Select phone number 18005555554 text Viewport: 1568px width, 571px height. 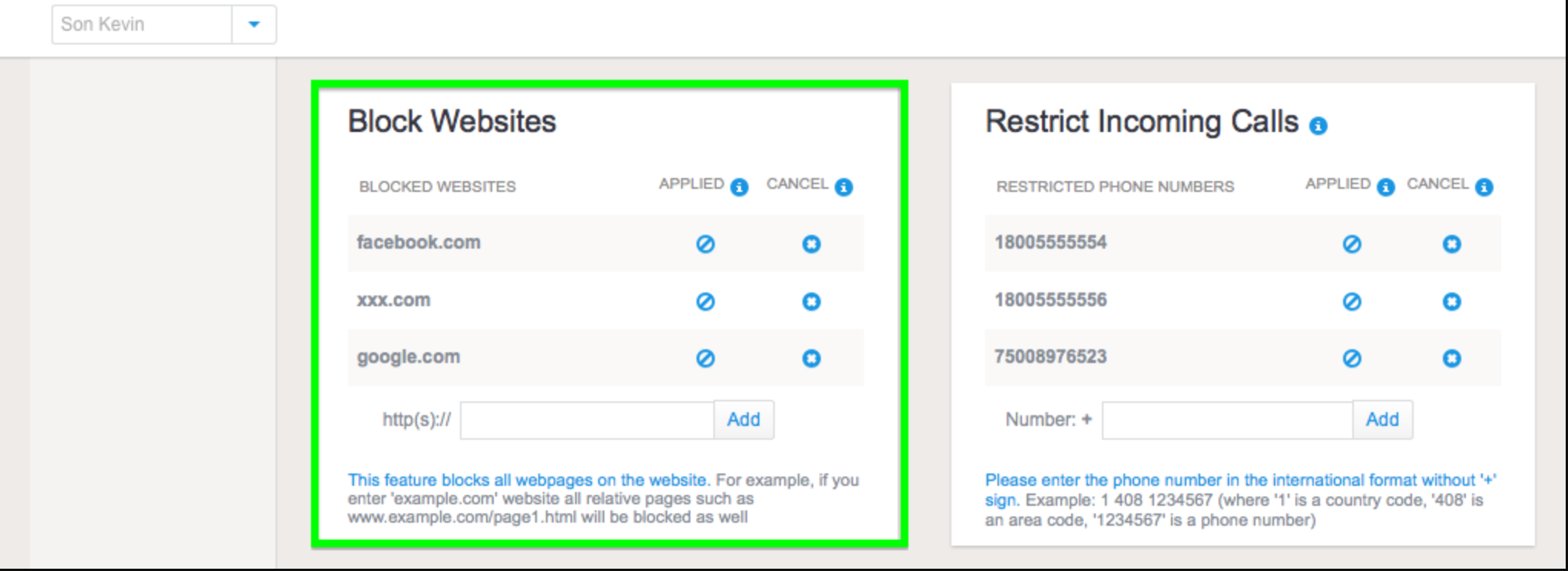tap(1050, 243)
